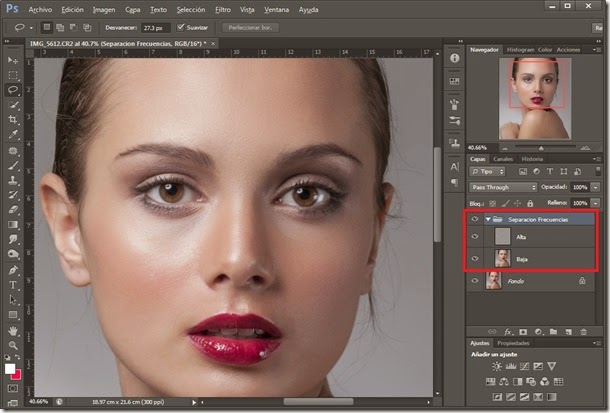Toggle the Suavizar checkbox
Screen dimensions: 610x413
point(181,27)
